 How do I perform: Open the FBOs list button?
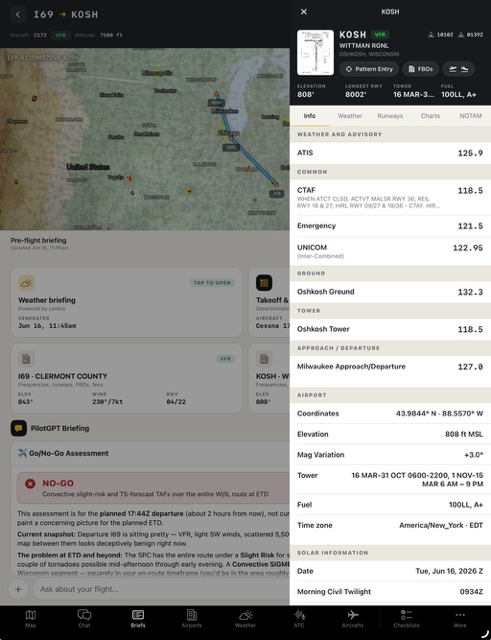(420, 69)
